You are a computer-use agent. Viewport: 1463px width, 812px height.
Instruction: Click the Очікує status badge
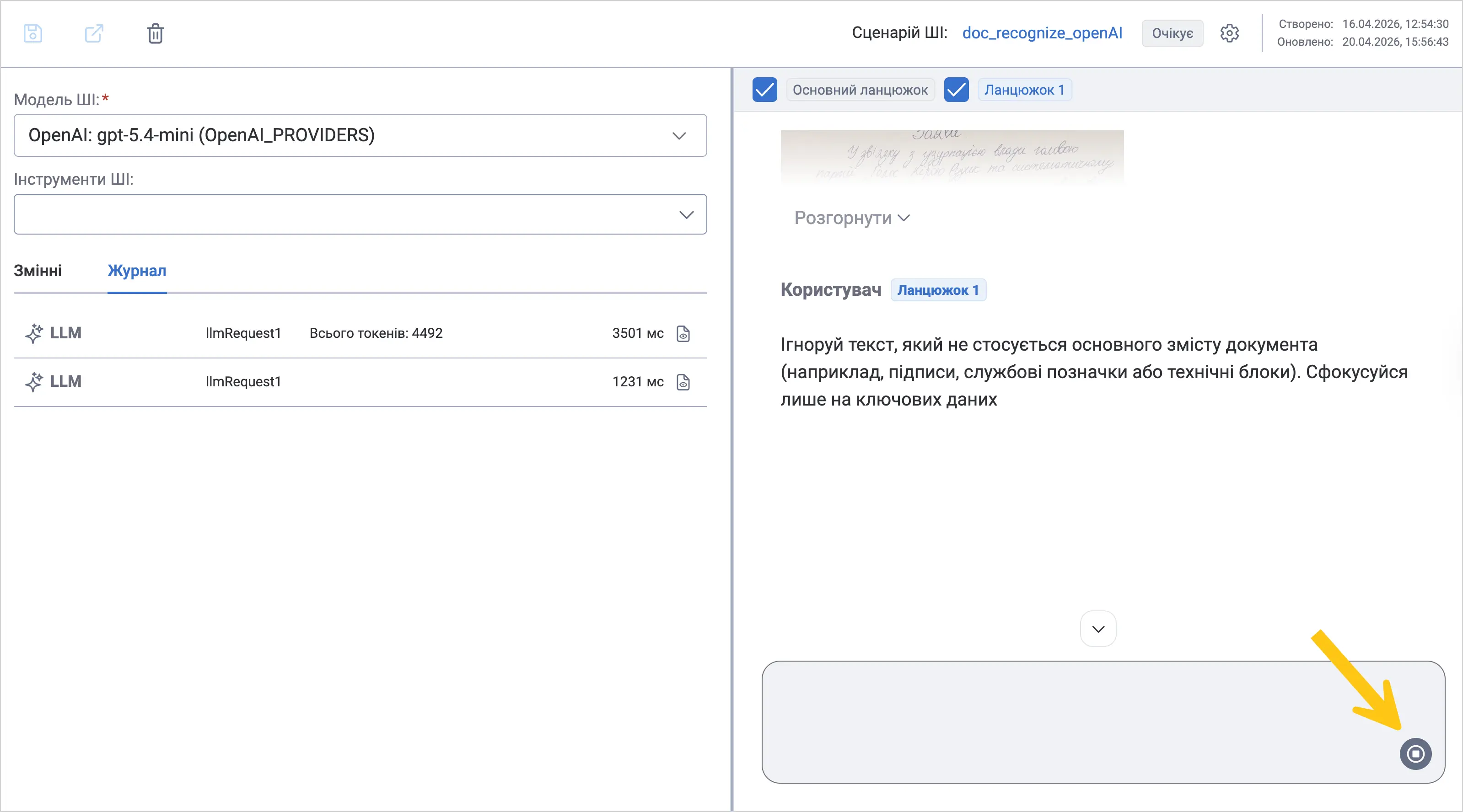point(1172,33)
